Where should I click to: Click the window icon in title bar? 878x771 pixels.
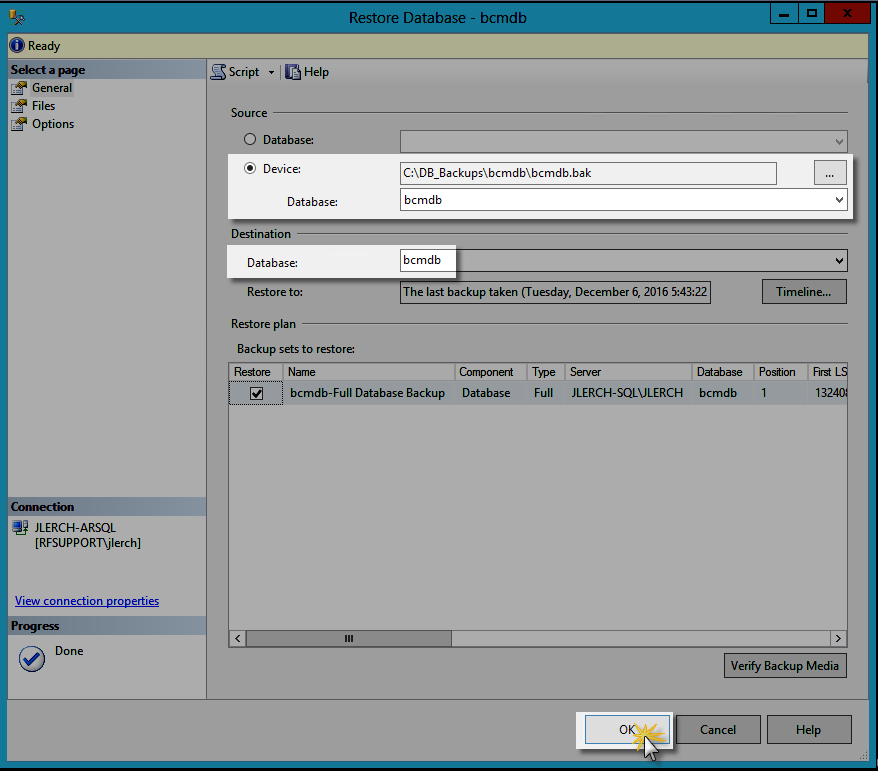[16, 17]
